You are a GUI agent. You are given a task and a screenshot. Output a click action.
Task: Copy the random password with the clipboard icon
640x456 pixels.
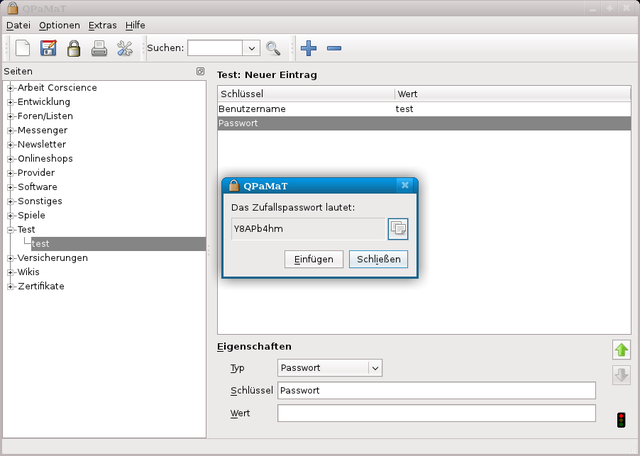click(398, 229)
